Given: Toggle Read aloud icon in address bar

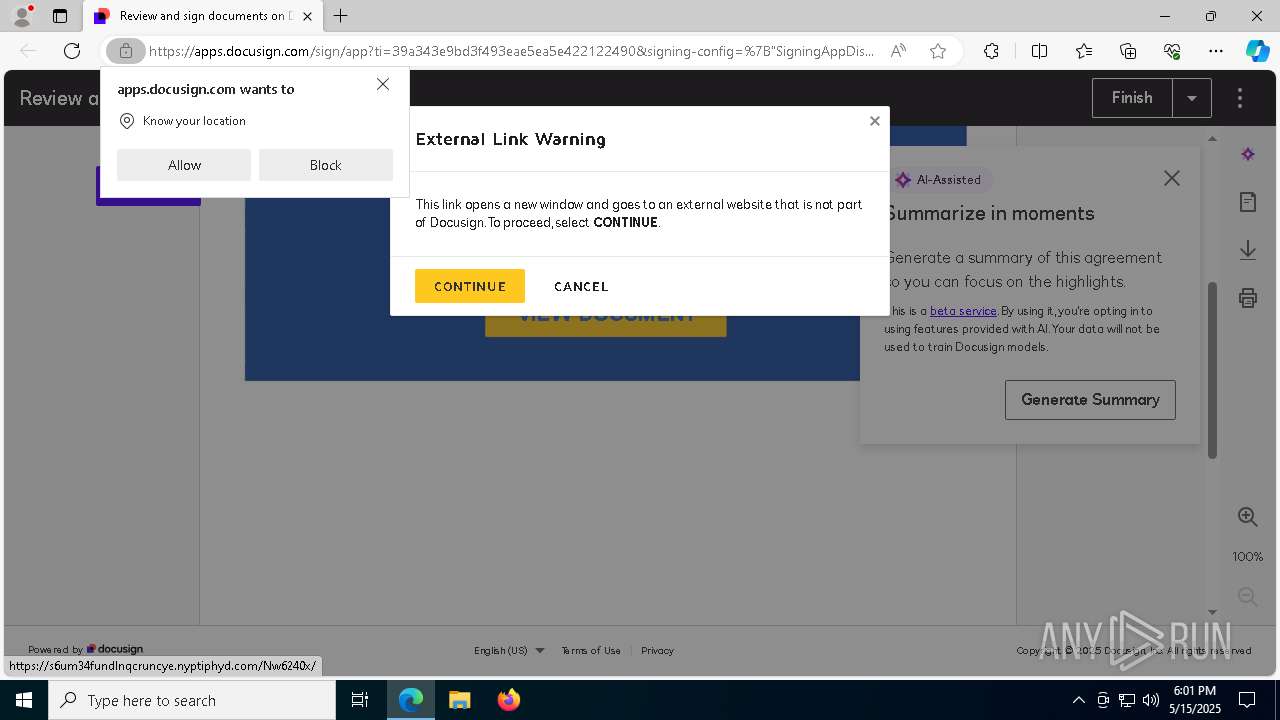Looking at the screenshot, I should [898, 51].
